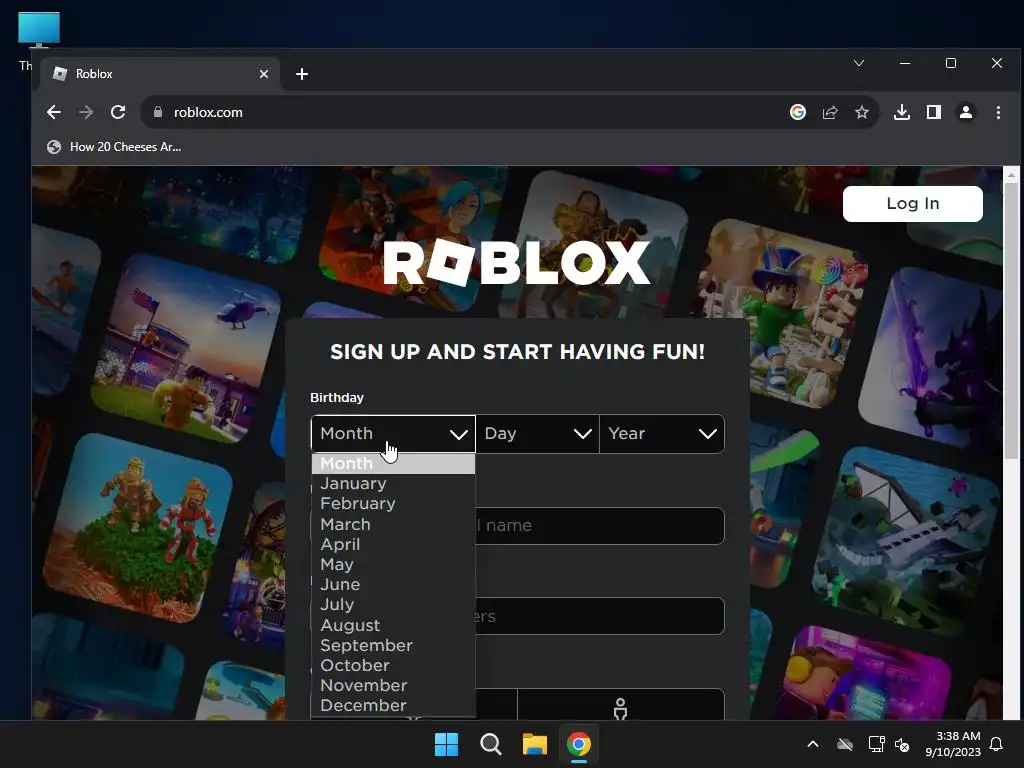
Task: Bookmark this page with the star
Action: pyautogui.click(x=862, y=112)
